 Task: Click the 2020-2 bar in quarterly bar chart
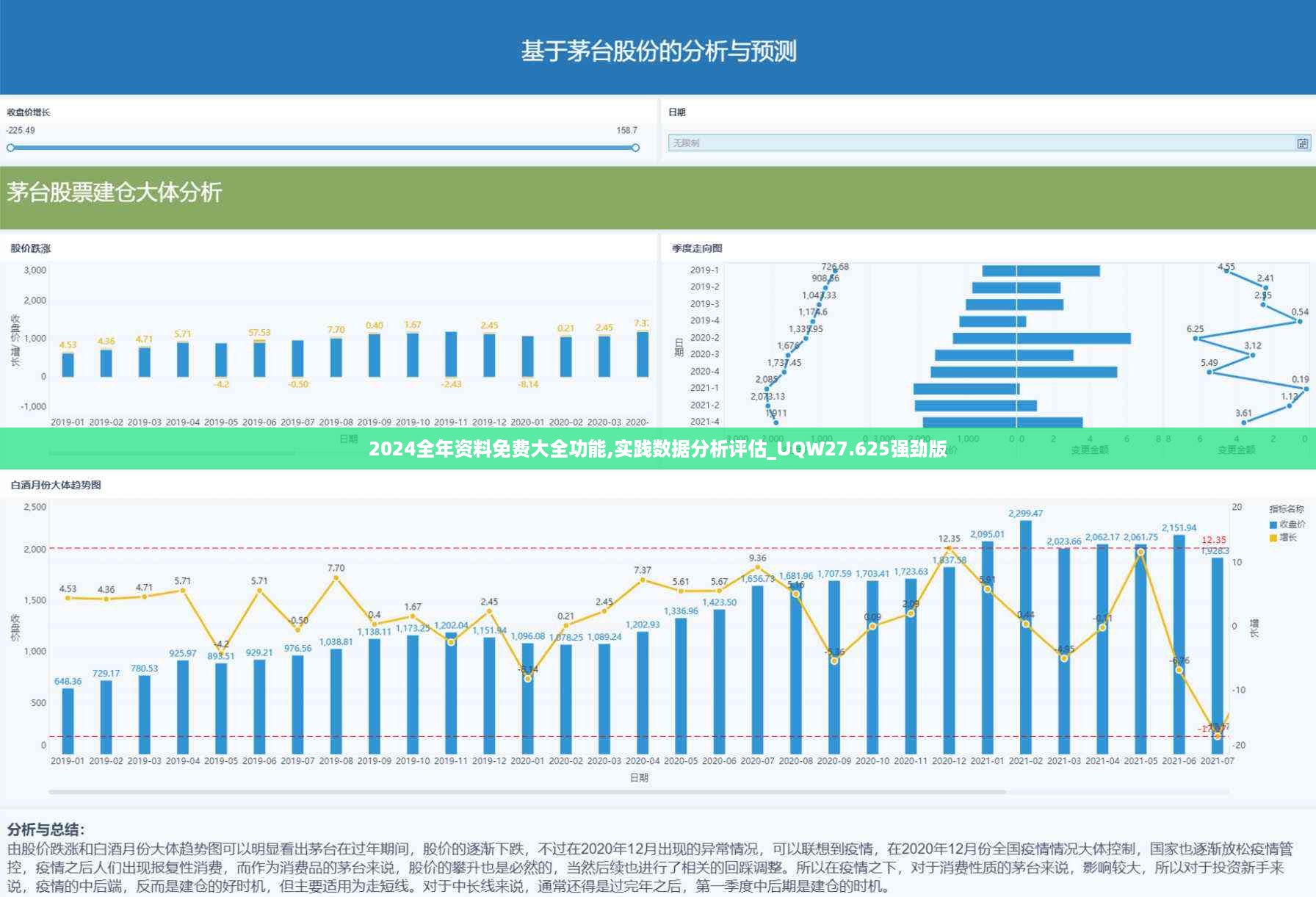click(x=1041, y=338)
